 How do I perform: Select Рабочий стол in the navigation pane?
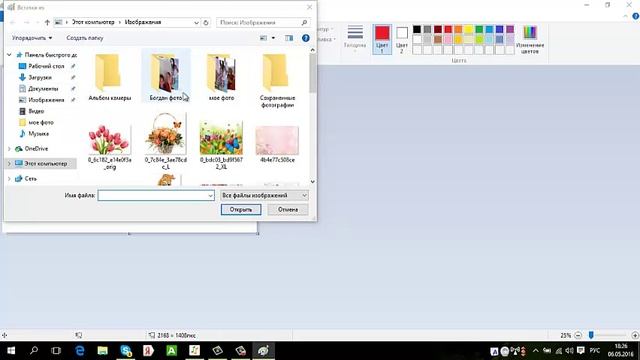click(46, 66)
